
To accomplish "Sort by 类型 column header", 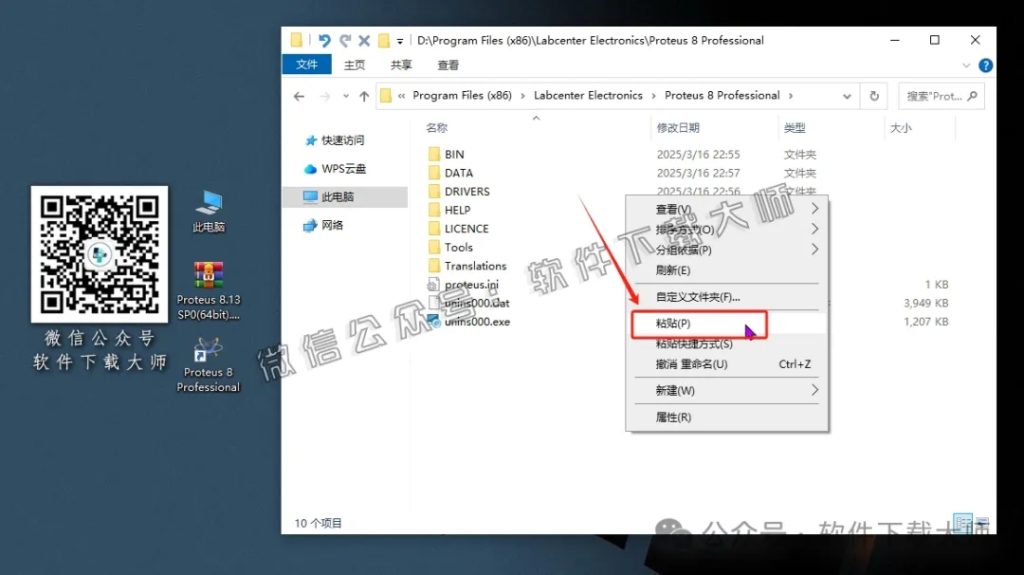I will (x=794, y=127).
